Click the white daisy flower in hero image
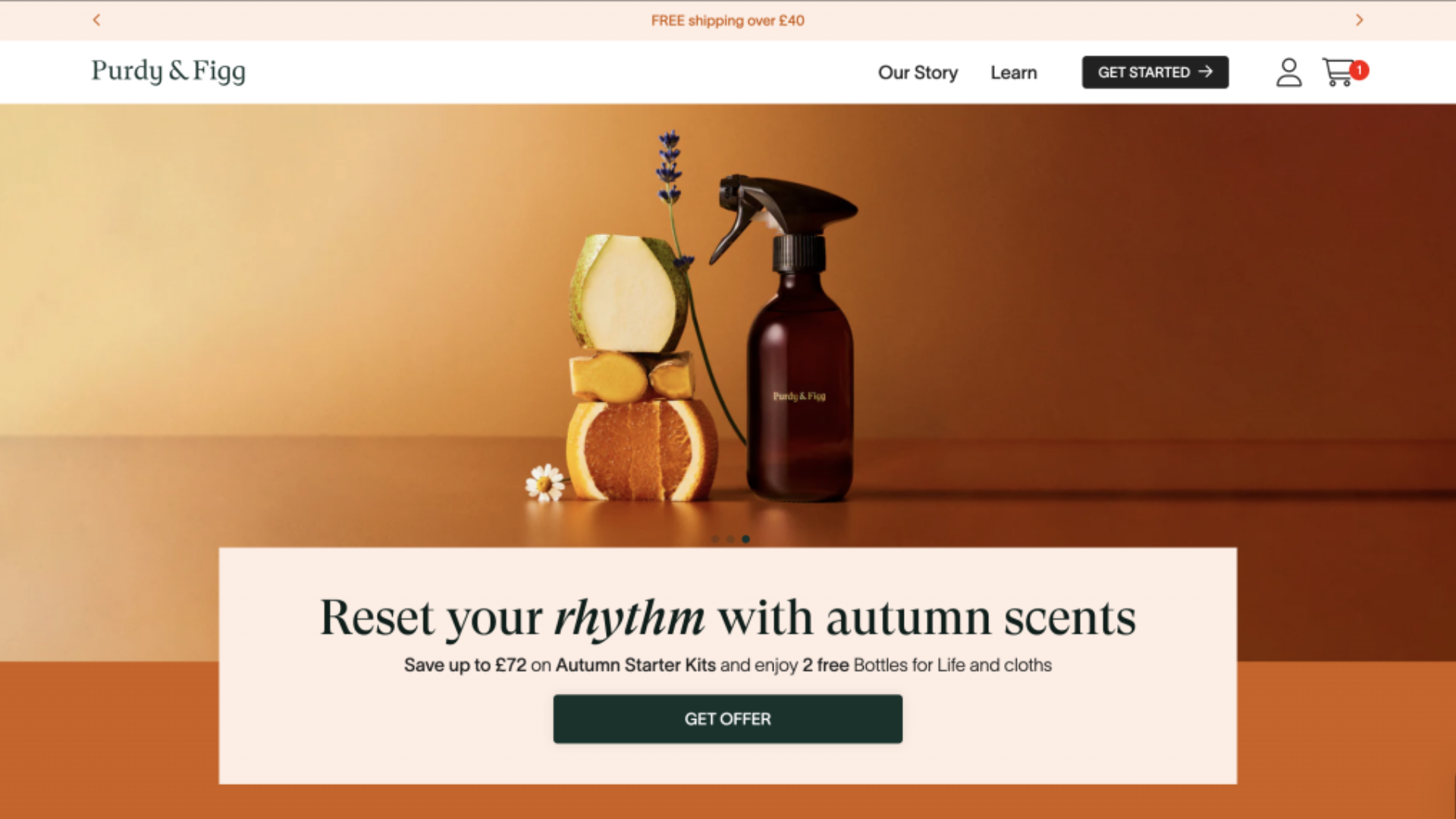The width and height of the screenshot is (1456, 819). [545, 482]
